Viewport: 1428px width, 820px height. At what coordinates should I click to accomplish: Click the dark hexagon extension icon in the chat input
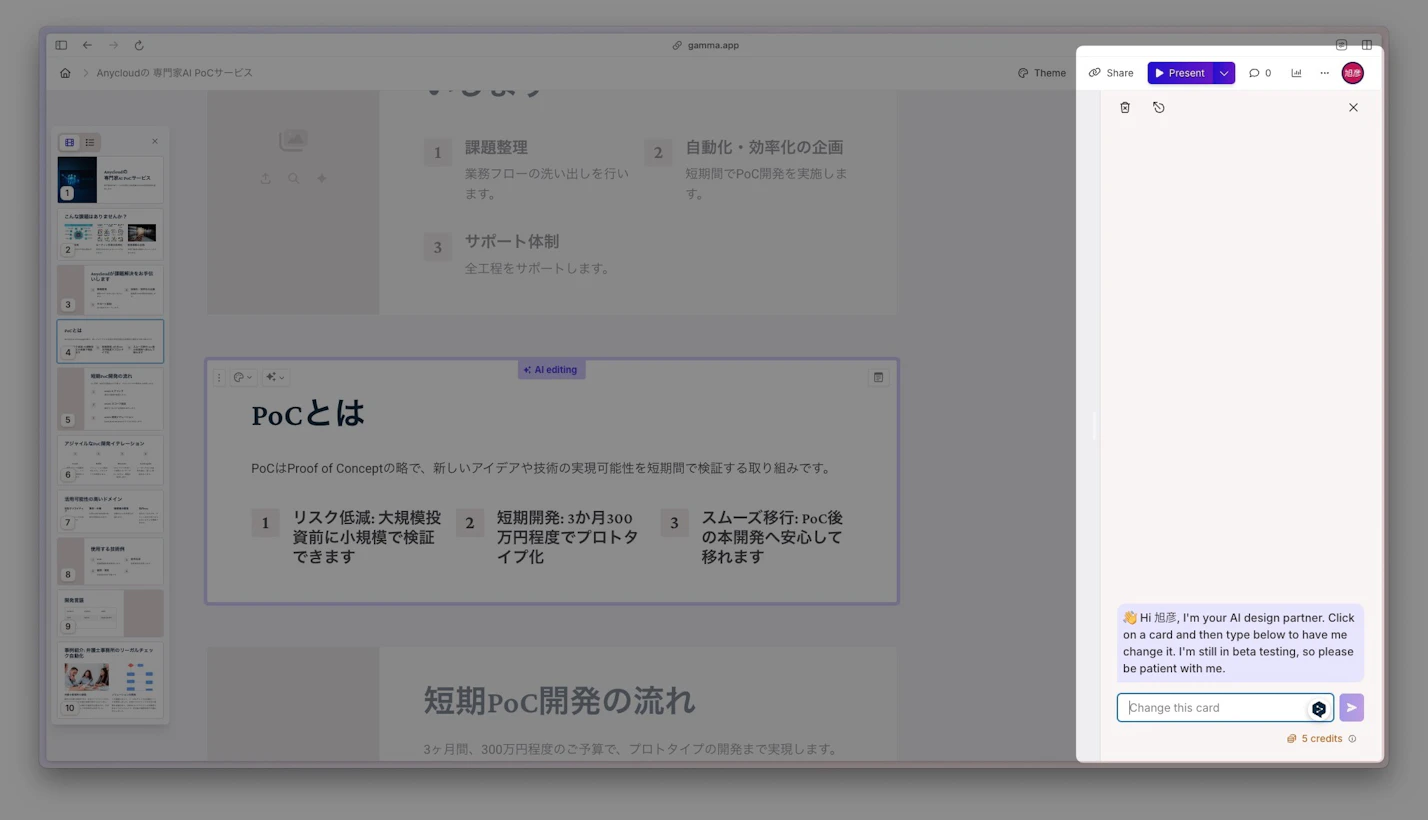coord(1319,709)
